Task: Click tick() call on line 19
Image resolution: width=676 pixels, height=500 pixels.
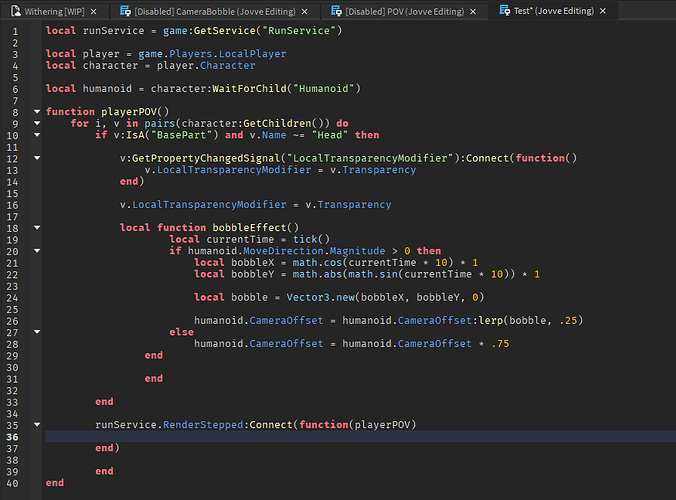Action: [x=311, y=239]
